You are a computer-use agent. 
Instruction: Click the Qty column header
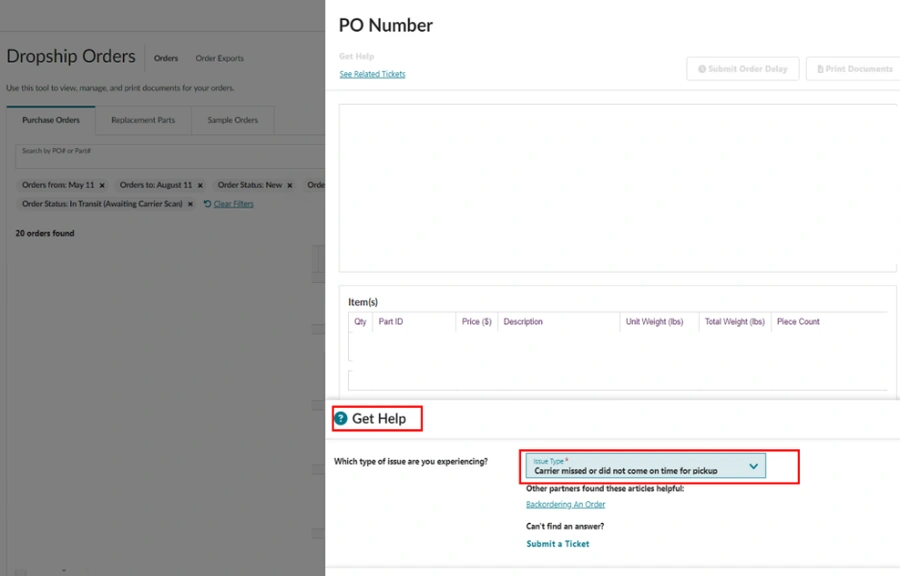(360, 322)
